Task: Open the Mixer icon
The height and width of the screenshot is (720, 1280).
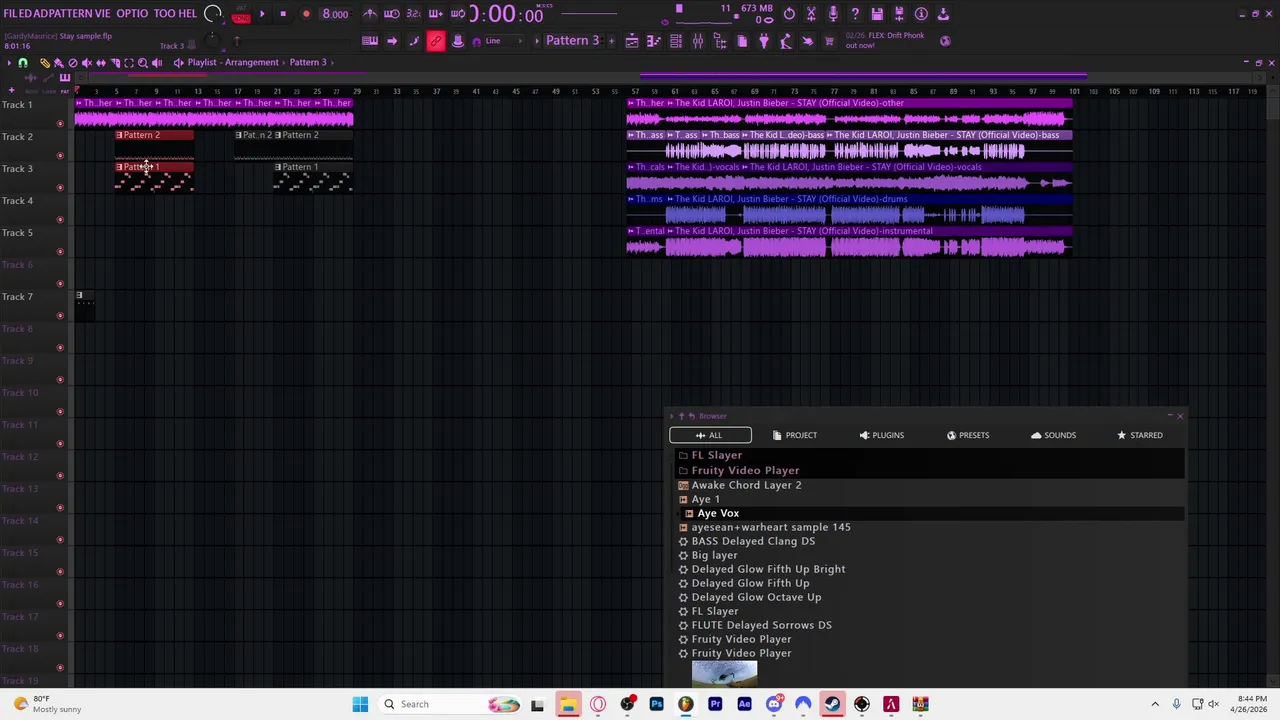Action: pyautogui.click(x=697, y=41)
